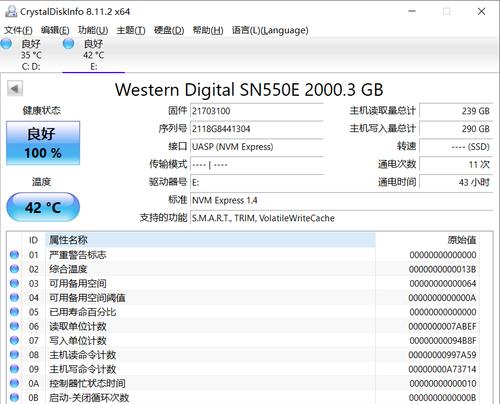This screenshot has height=404, width=500.
Task: Select the 控制器忙状态时间 attribute row
Action: point(243,384)
